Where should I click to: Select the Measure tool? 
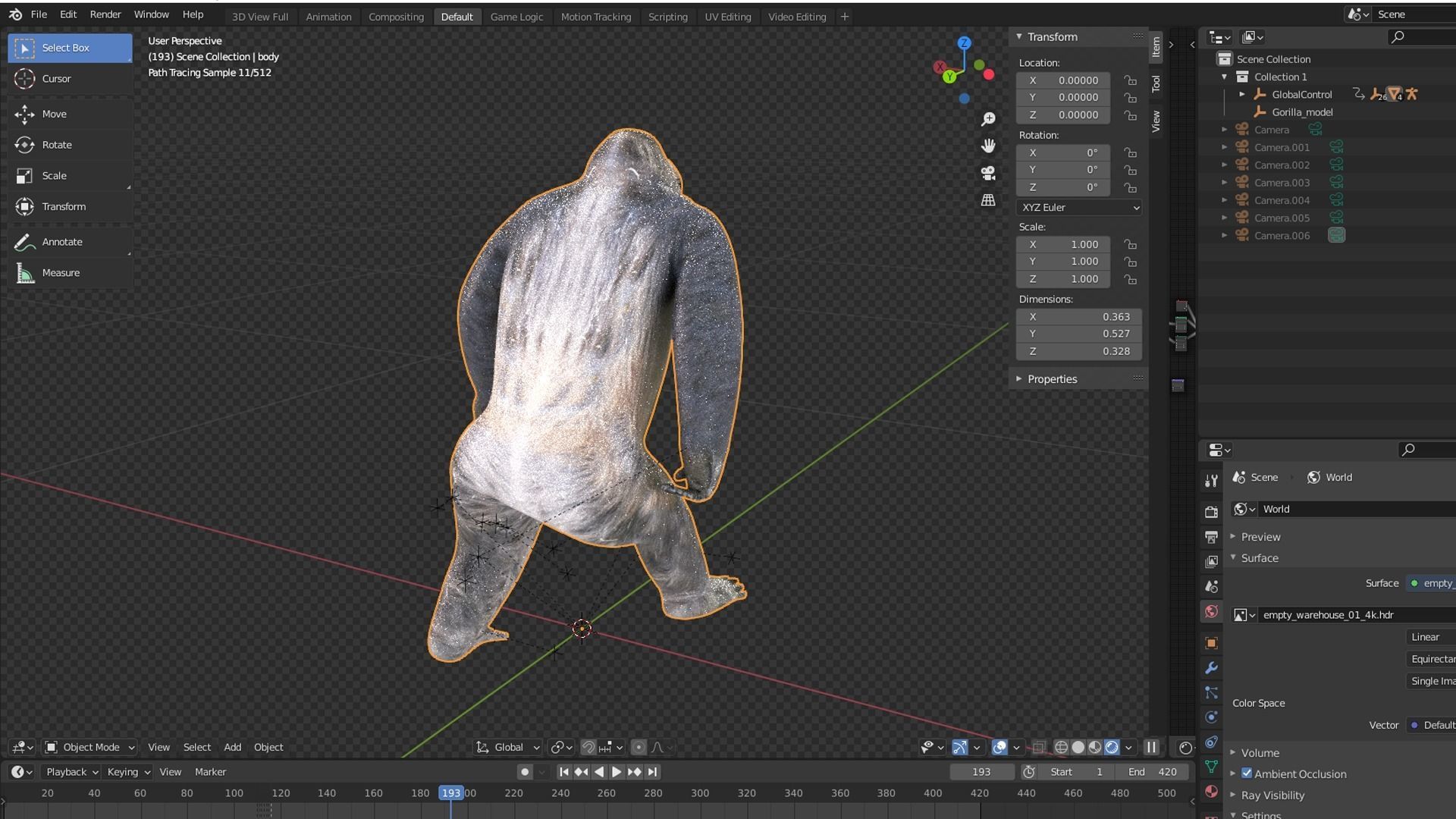coord(70,273)
